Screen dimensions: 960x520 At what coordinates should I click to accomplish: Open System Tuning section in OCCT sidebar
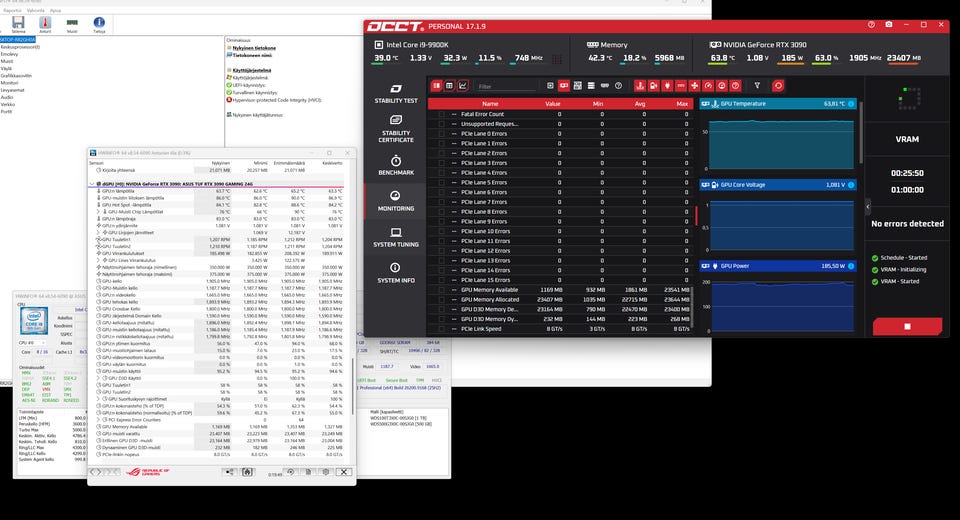click(396, 237)
